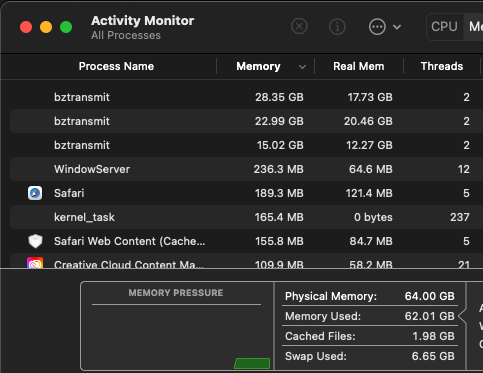483x373 pixels.
Task: Select the Safari process name
Action: point(69,193)
